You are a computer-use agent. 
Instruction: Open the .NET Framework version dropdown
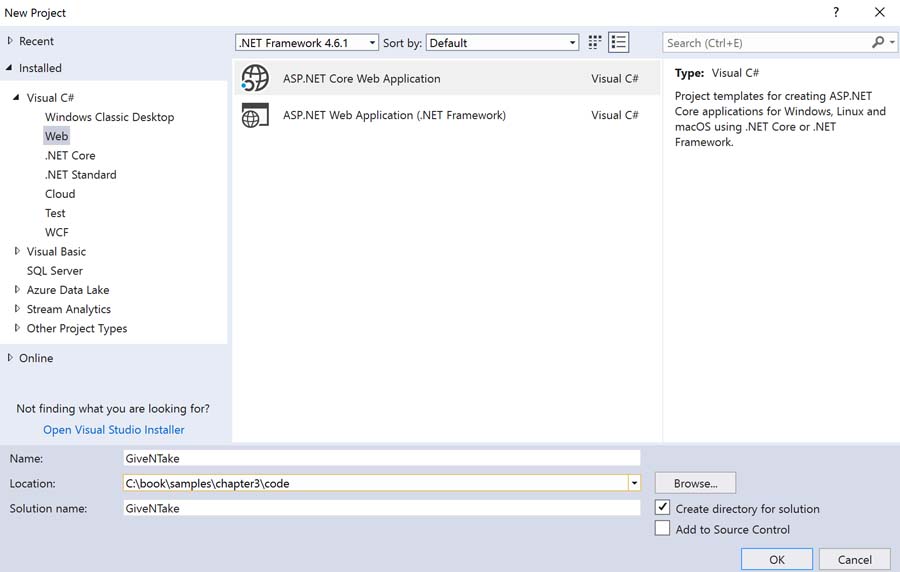pyautogui.click(x=372, y=43)
